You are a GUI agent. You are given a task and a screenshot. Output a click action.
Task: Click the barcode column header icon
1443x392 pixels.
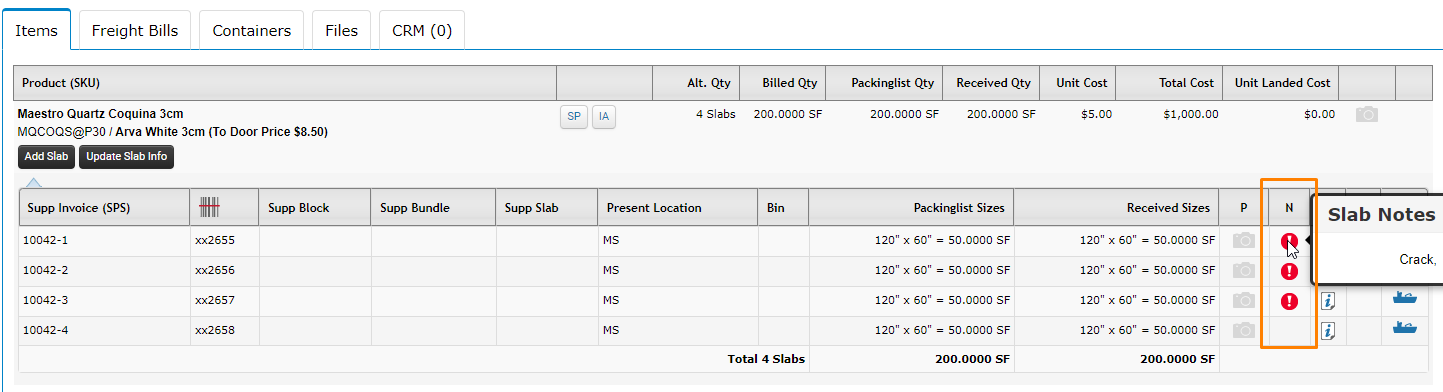coord(209,207)
